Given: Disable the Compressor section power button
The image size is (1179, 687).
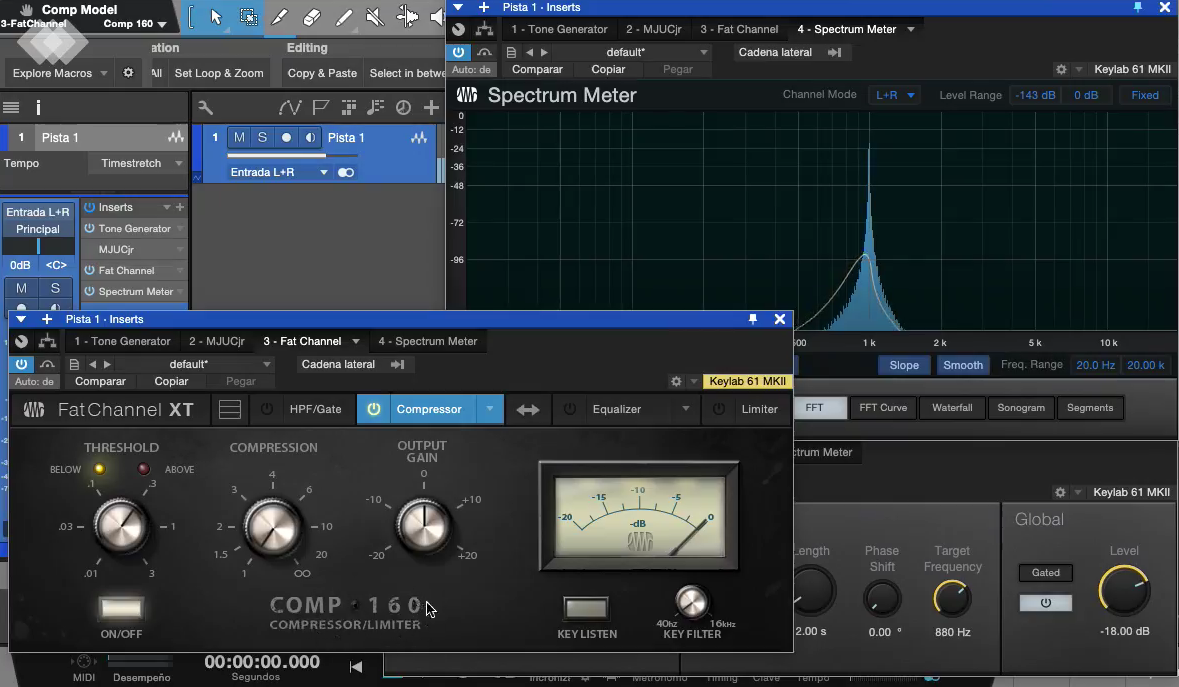Looking at the screenshot, I should (x=374, y=409).
